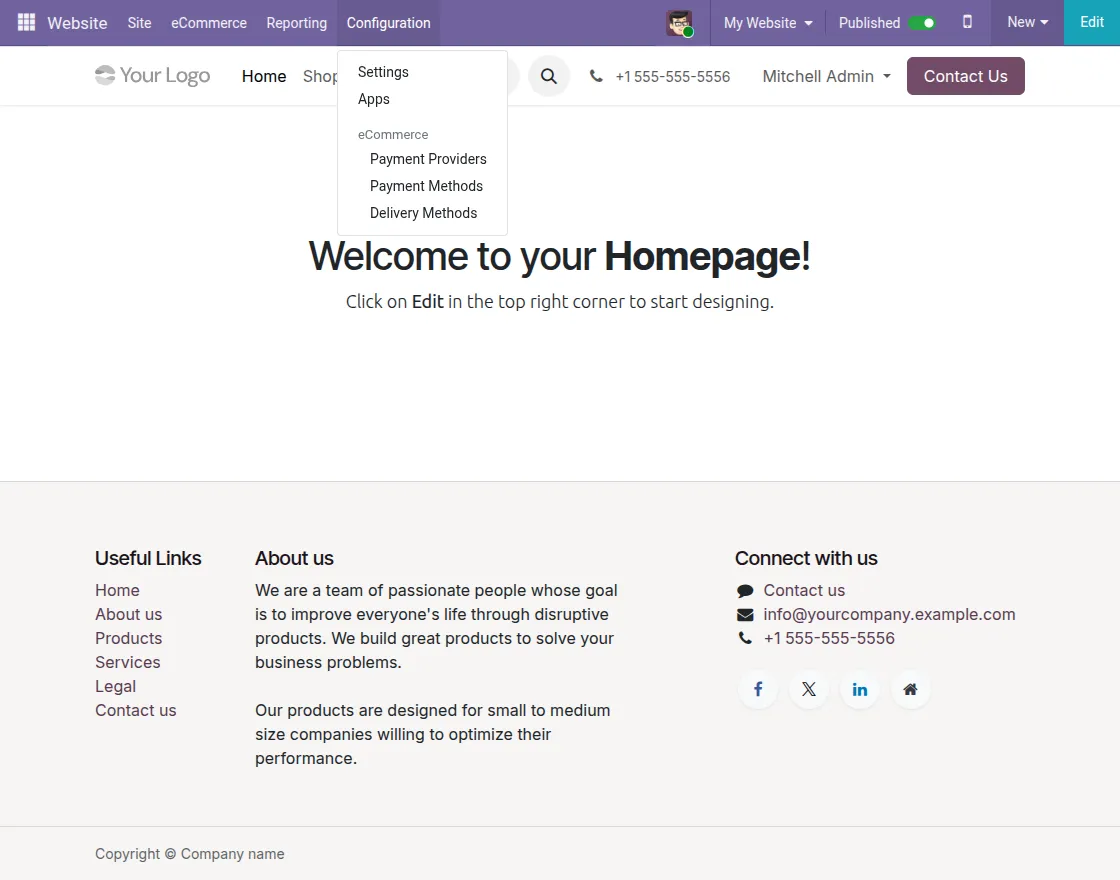Open the eCommerce menu in top bar
The height and width of the screenshot is (880, 1120).
(209, 23)
